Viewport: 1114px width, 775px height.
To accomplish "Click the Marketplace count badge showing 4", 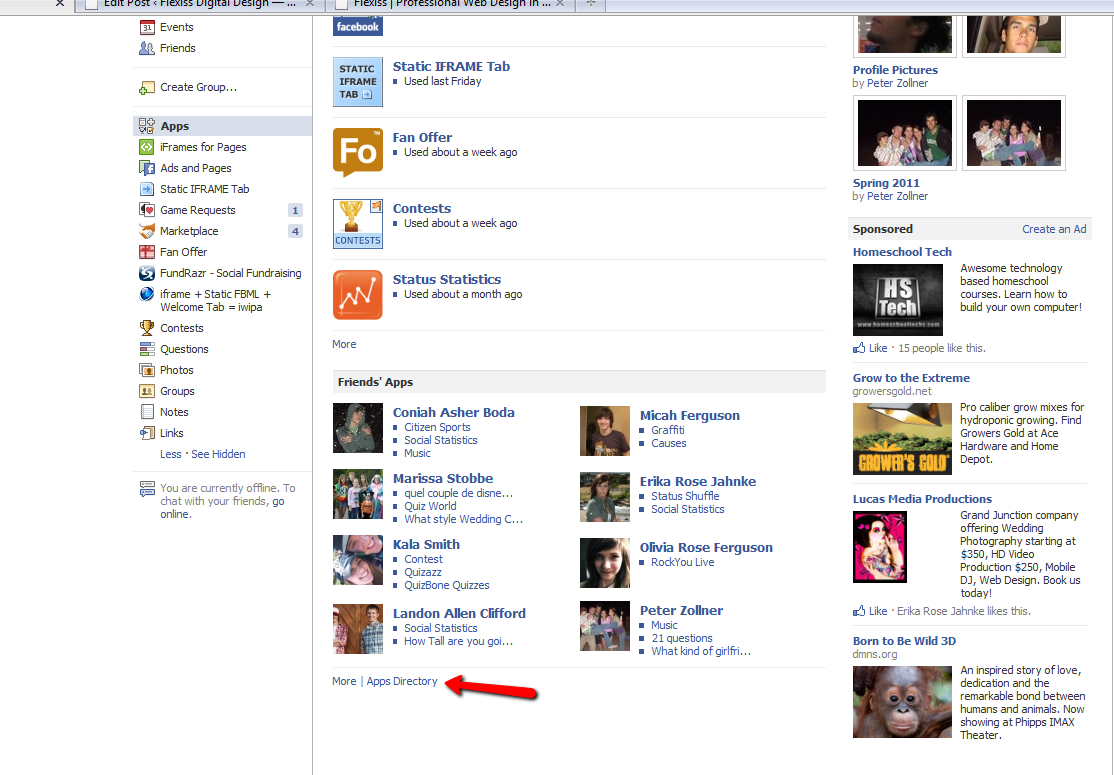I will click(296, 232).
